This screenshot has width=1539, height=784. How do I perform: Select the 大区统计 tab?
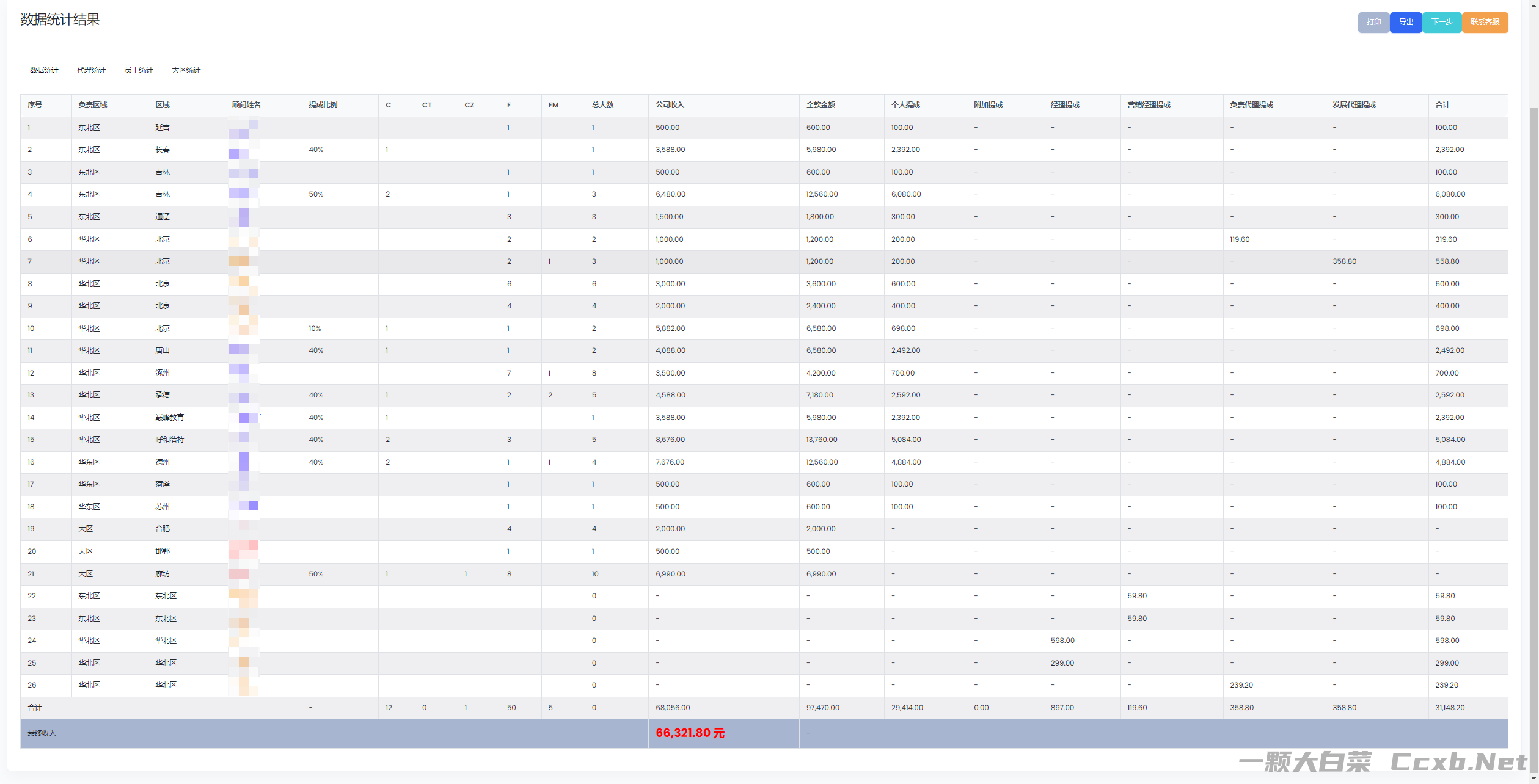[186, 70]
